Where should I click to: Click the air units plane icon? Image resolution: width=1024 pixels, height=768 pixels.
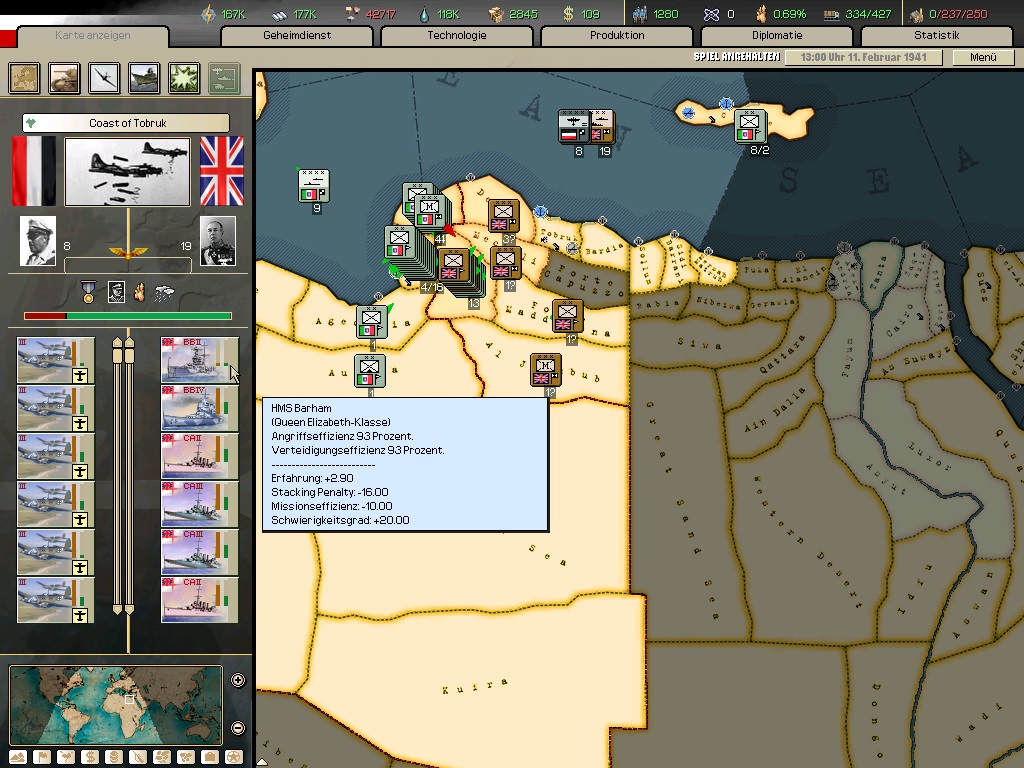pos(105,77)
